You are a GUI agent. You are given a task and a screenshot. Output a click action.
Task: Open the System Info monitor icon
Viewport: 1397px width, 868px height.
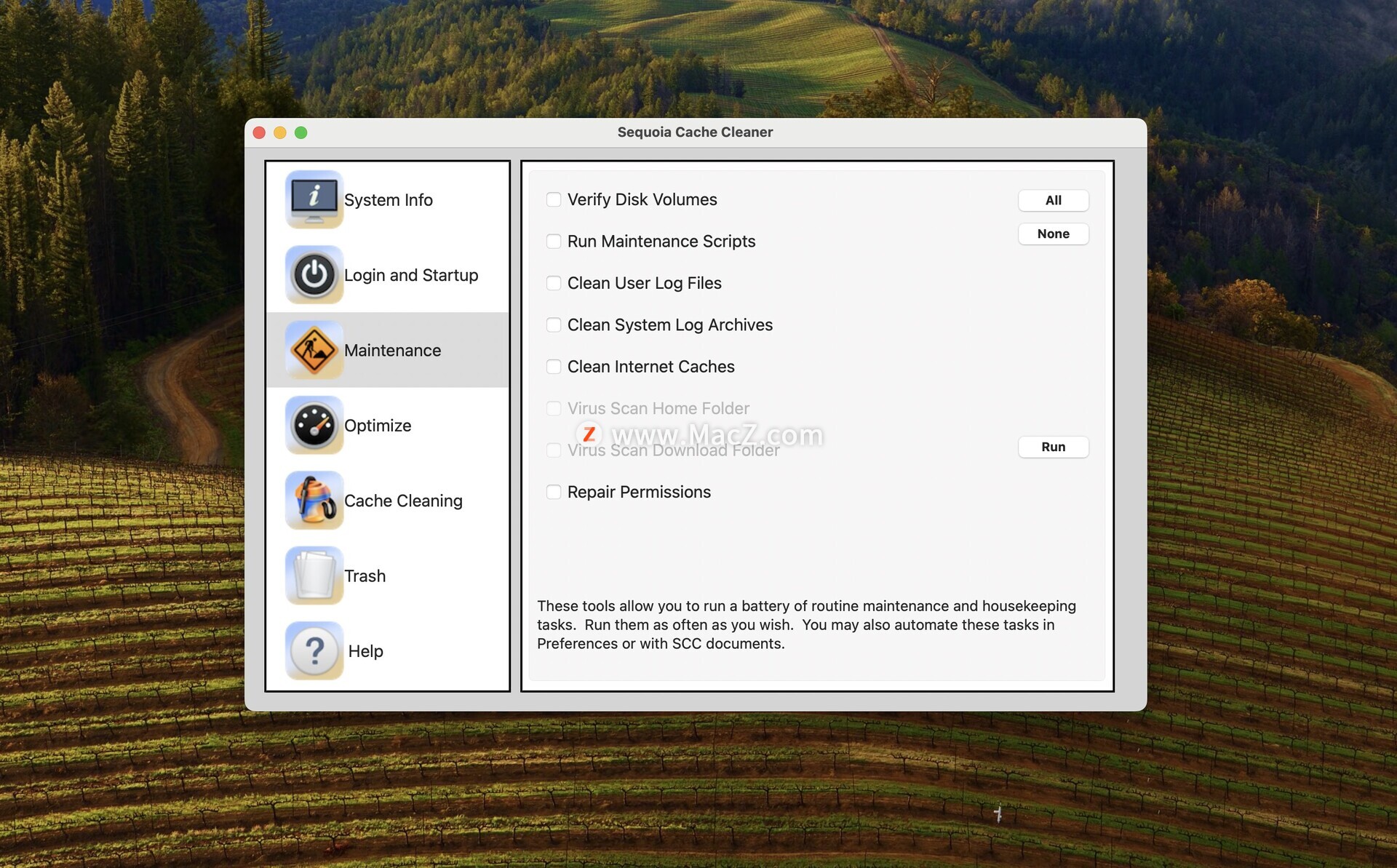click(314, 199)
